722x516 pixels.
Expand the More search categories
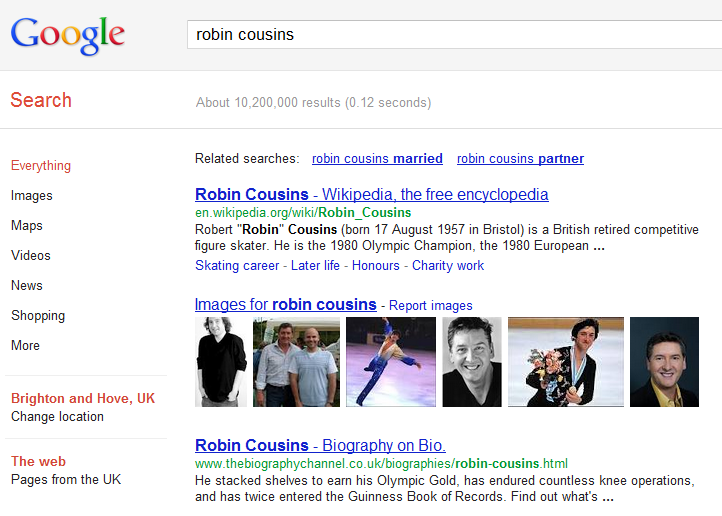[x=26, y=346]
